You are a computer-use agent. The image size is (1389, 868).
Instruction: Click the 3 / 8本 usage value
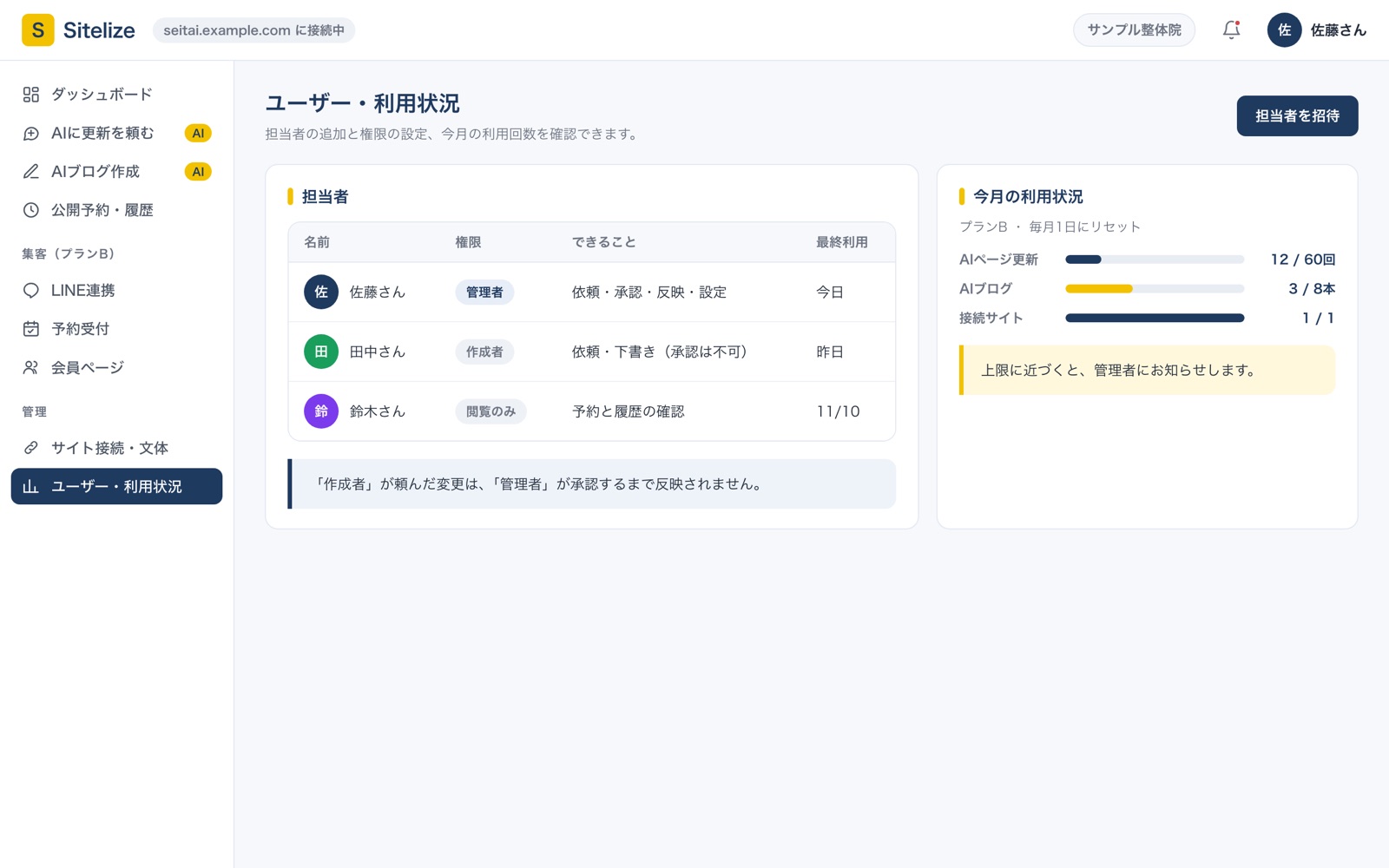(1312, 289)
